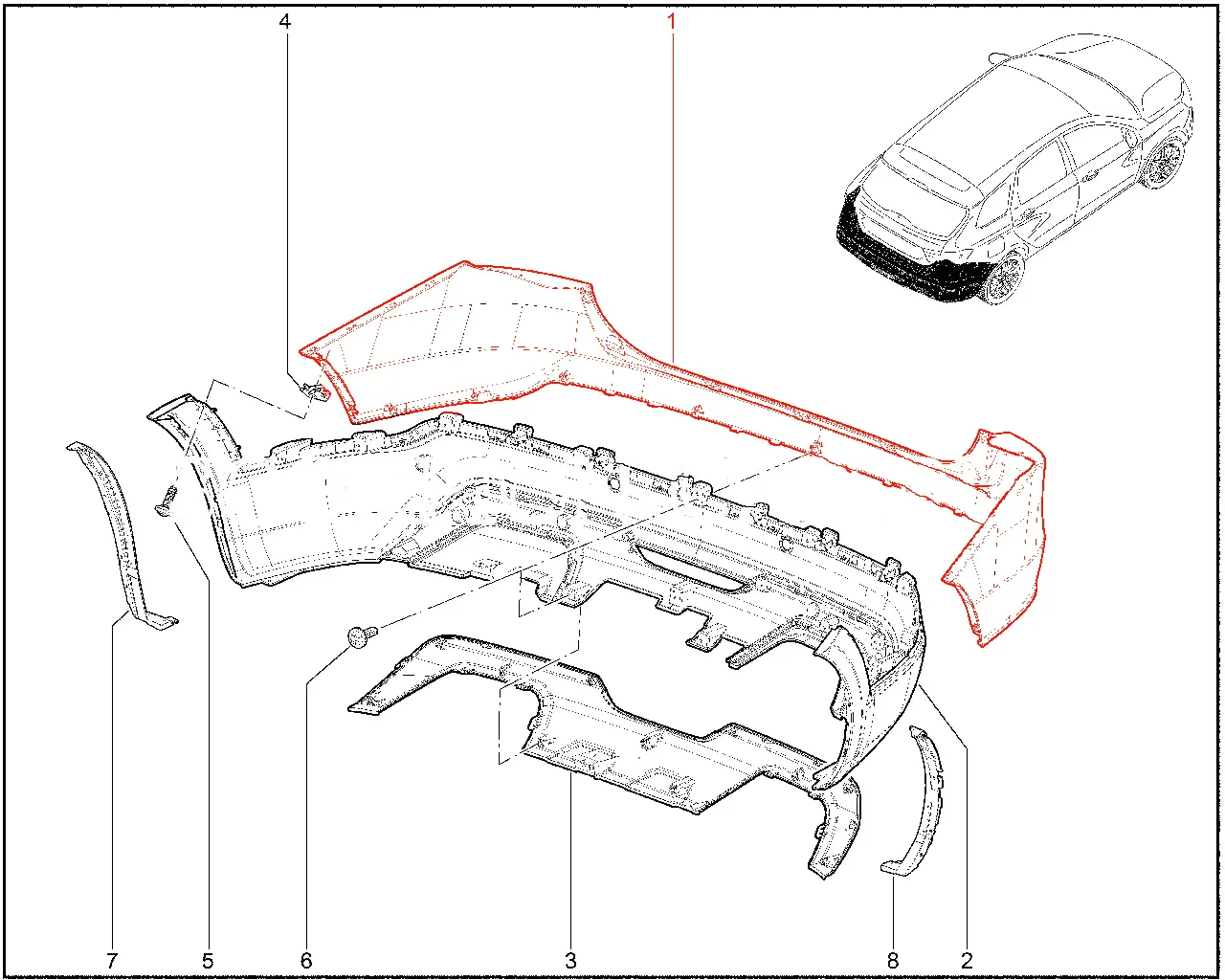This screenshot has width=1225, height=980.
Task: Select callout number 6 label
Action: (306, 959)
